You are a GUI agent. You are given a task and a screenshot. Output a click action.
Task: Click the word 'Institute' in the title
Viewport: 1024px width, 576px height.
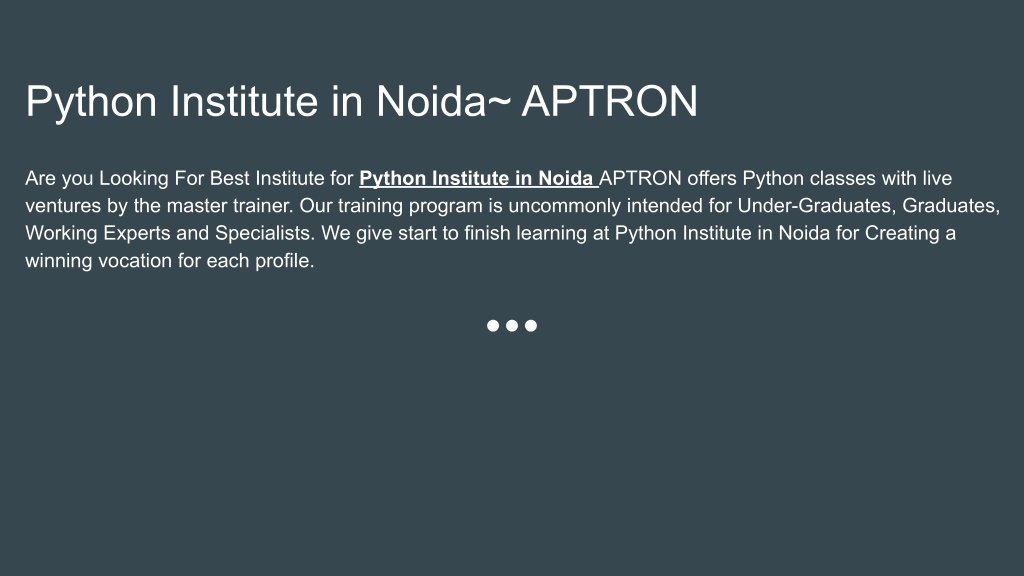click(x=244, y=101)
